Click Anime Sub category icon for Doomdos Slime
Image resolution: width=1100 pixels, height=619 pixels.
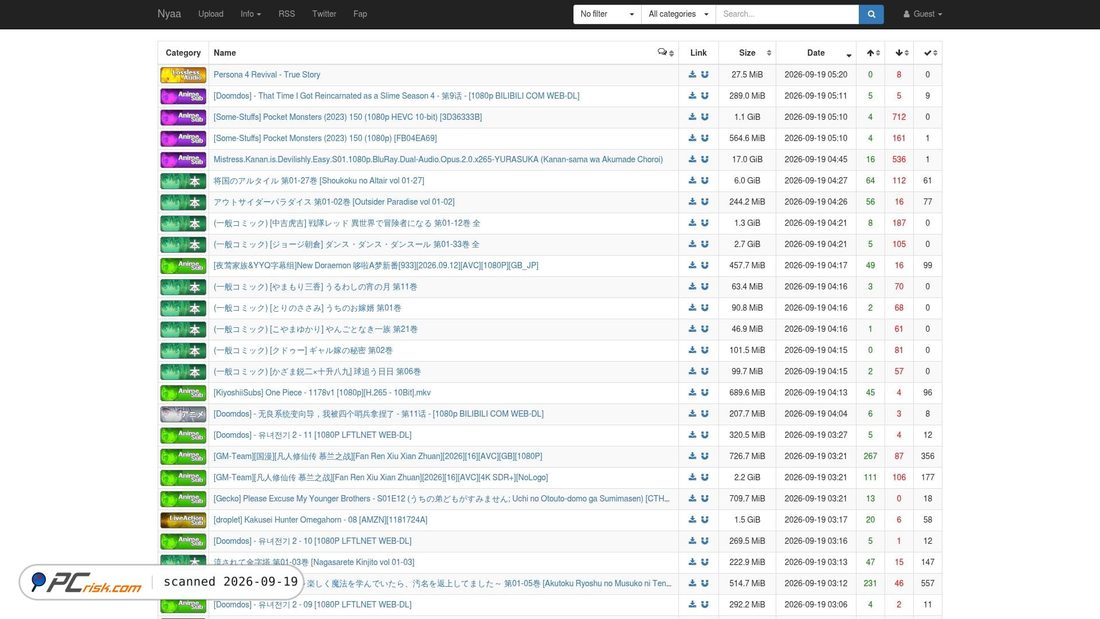183,95
